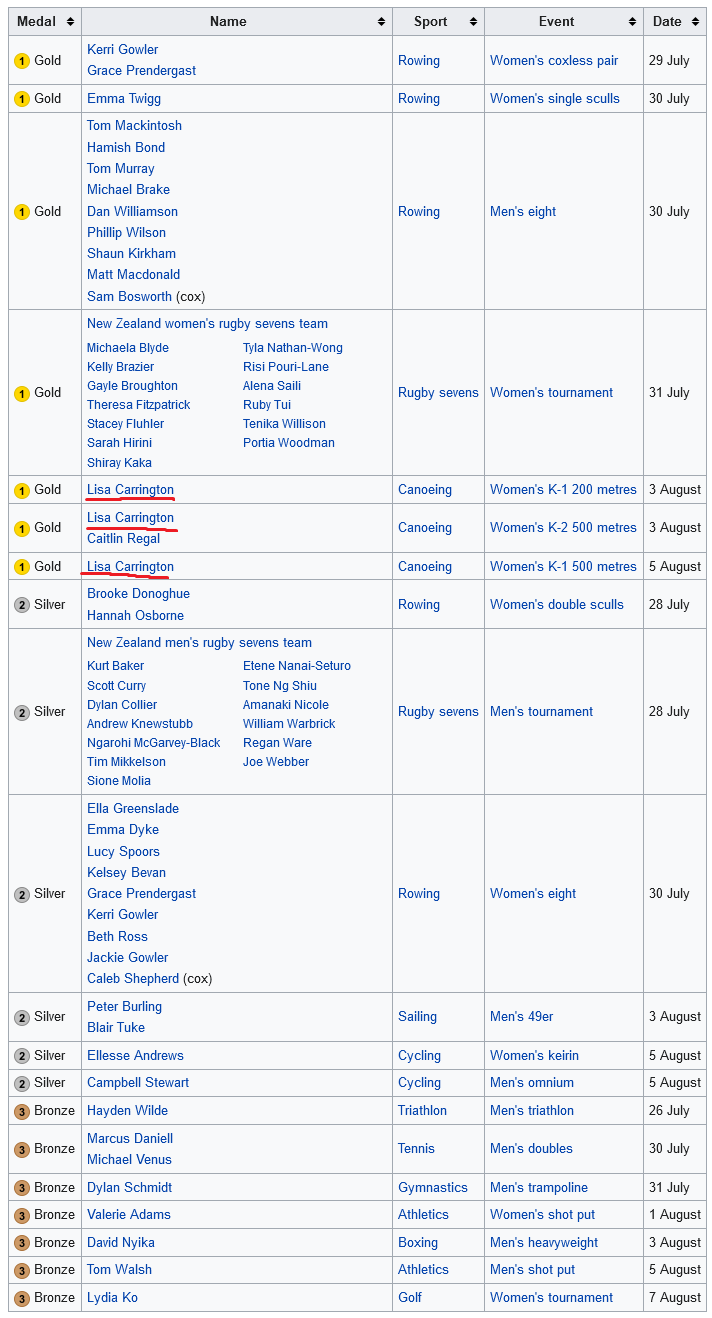Open Kerri Gowler link in coxless pair row
This screenshot has height=1318, width=712.
[x=122, y=49]
